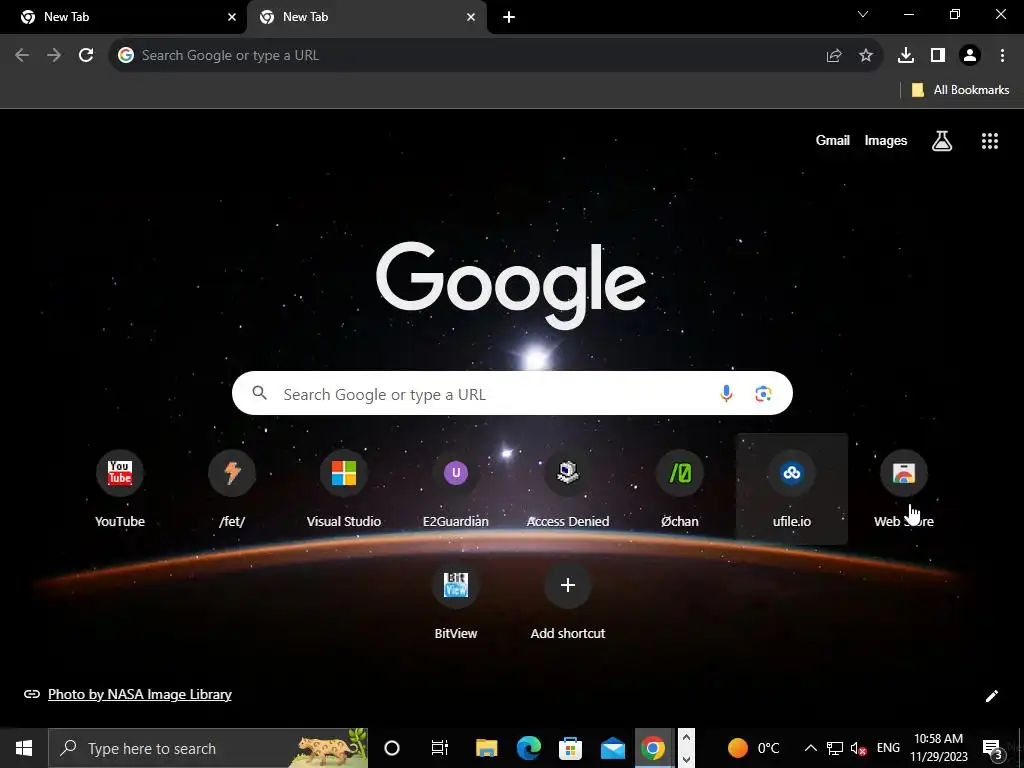Screen dimensions: 1024x768
Task: Go back to previous page
Action: pyautogui.click(x=22, y=55)
